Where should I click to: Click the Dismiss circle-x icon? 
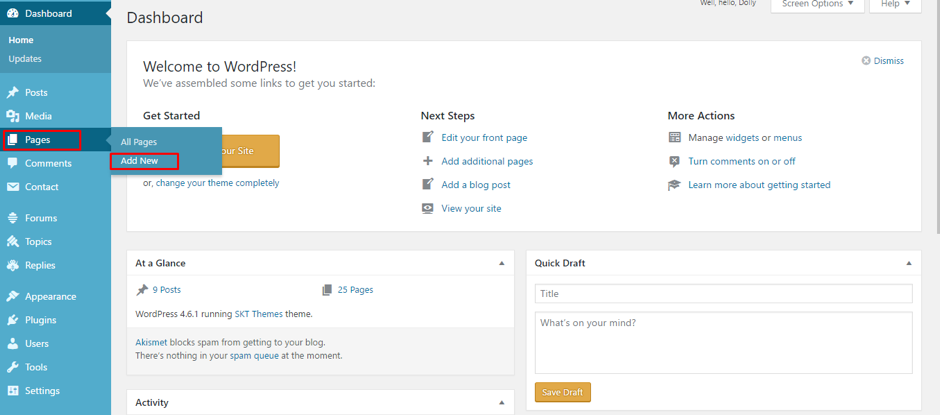point(866,61)
